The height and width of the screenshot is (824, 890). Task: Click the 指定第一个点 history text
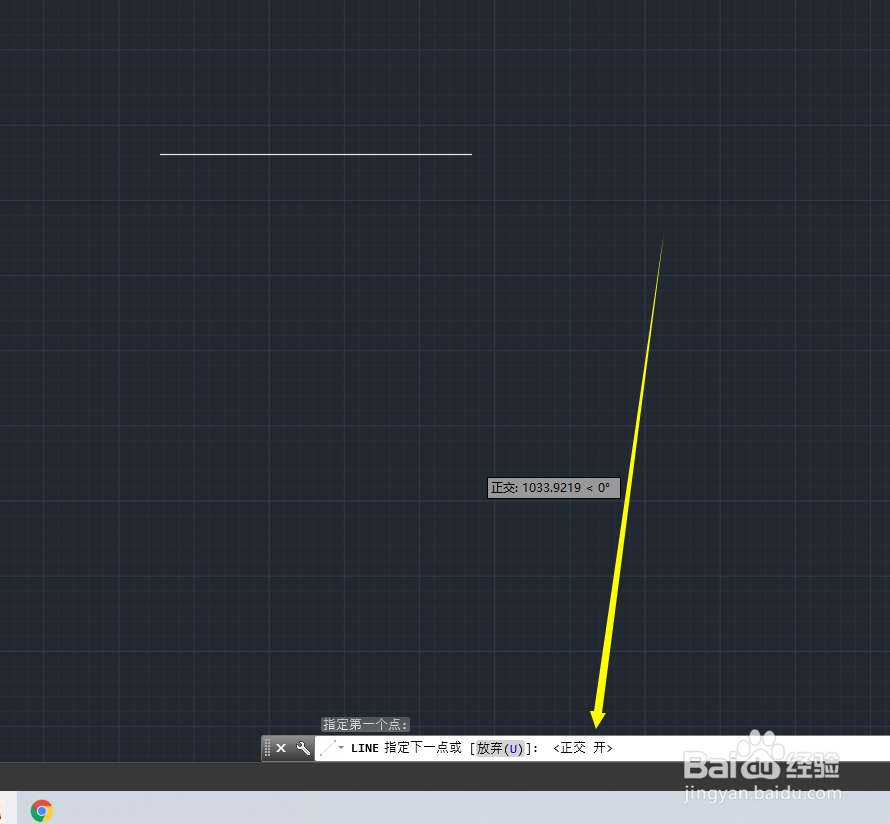[x=365, y=725]
